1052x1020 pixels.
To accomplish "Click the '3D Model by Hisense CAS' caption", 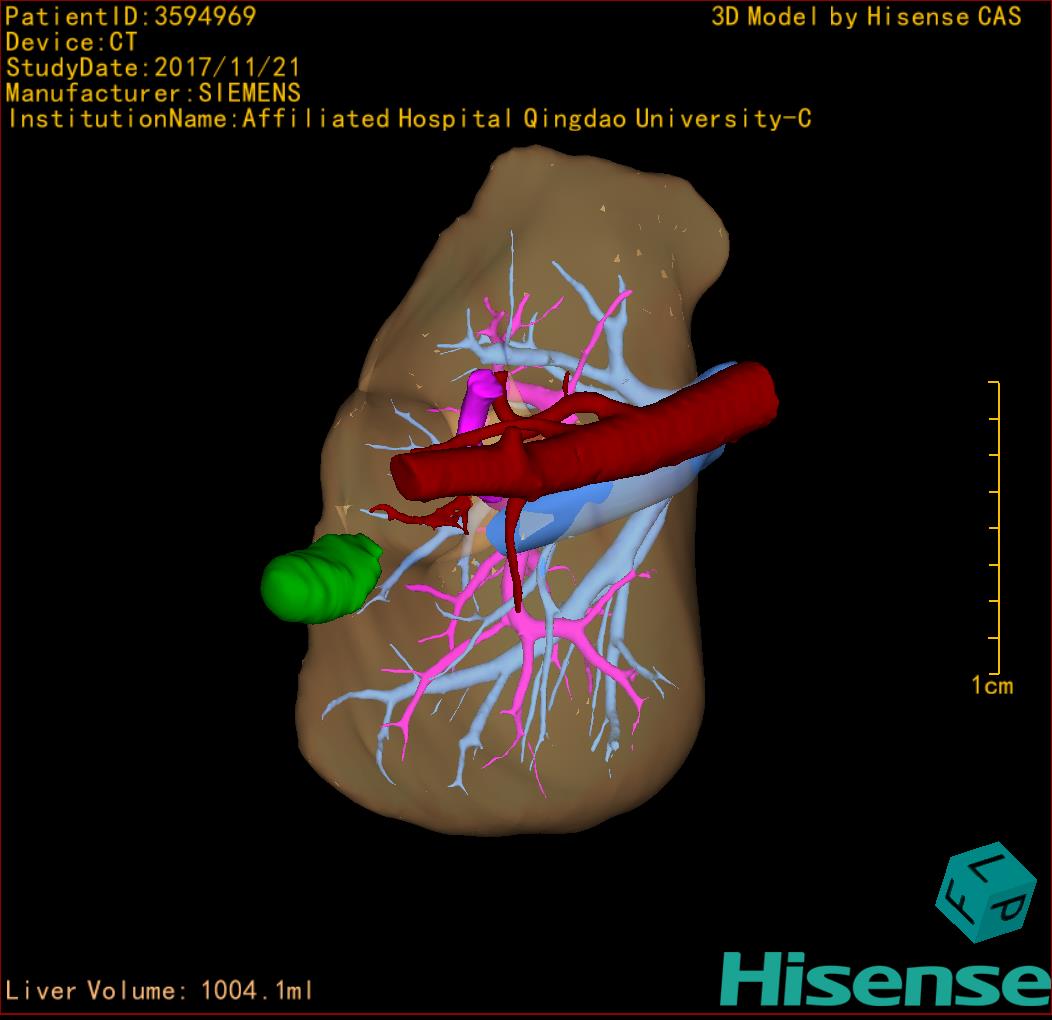I will 866,16.
